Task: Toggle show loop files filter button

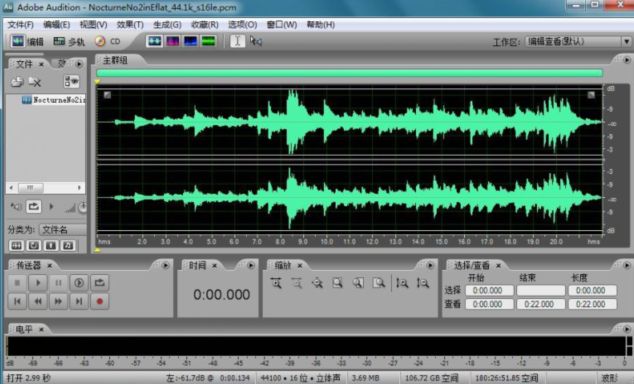Action: 34,245
